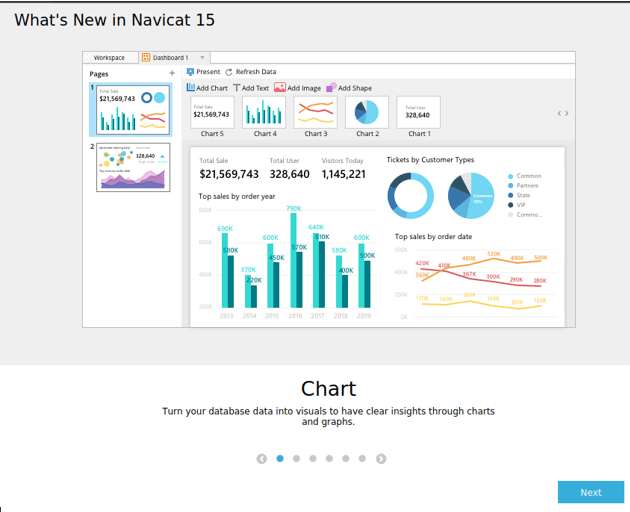The height and width of the screenshot is (512, 630).
Task: Pick the Chart 5 thumbnail
Action: (212, 112)
